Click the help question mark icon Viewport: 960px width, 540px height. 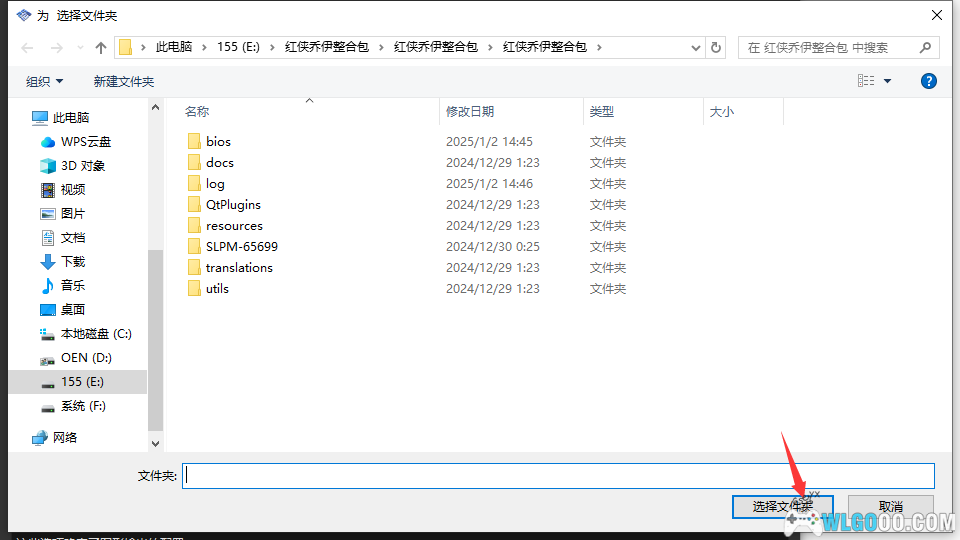point(929,81)
